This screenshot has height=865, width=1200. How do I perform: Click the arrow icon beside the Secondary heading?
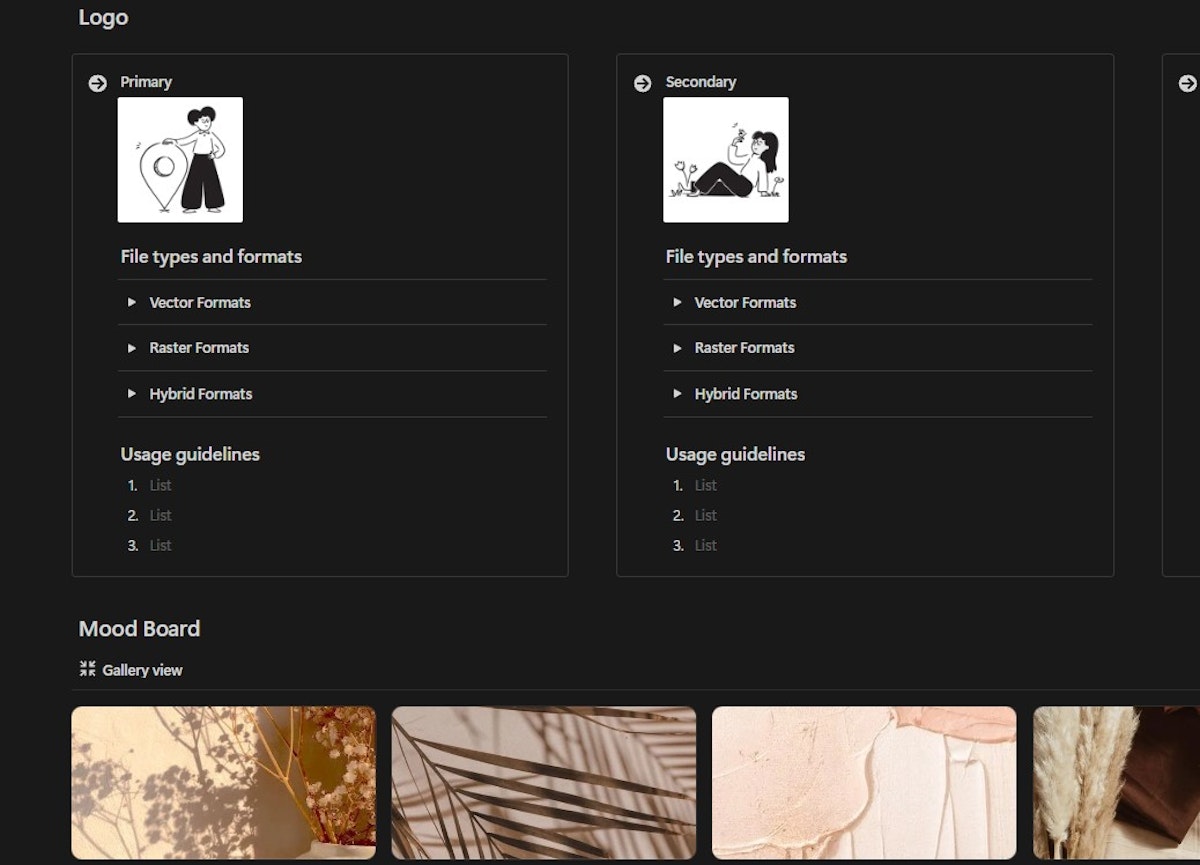tap(642, 83)
